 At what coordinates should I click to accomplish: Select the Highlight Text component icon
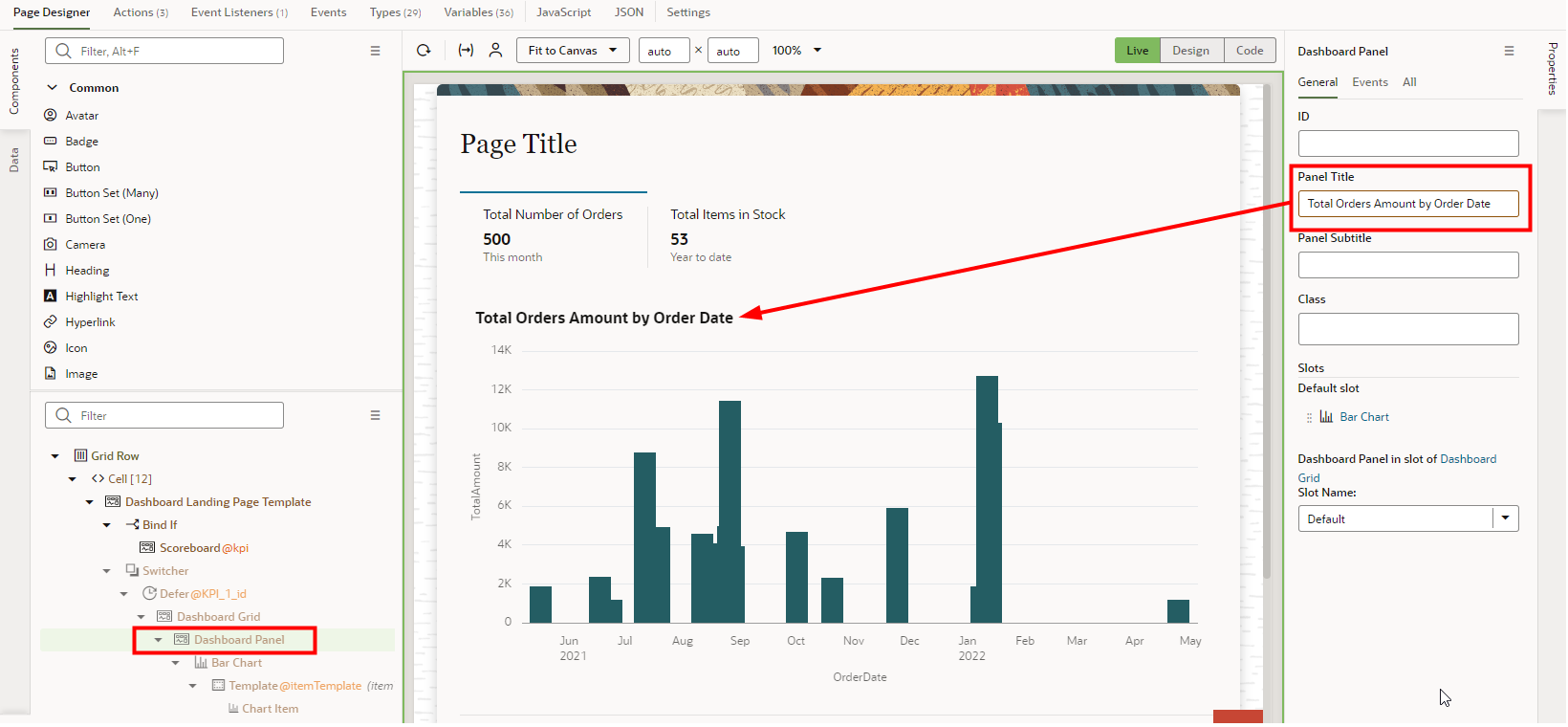pyautogui.click(x=51, y=296)
